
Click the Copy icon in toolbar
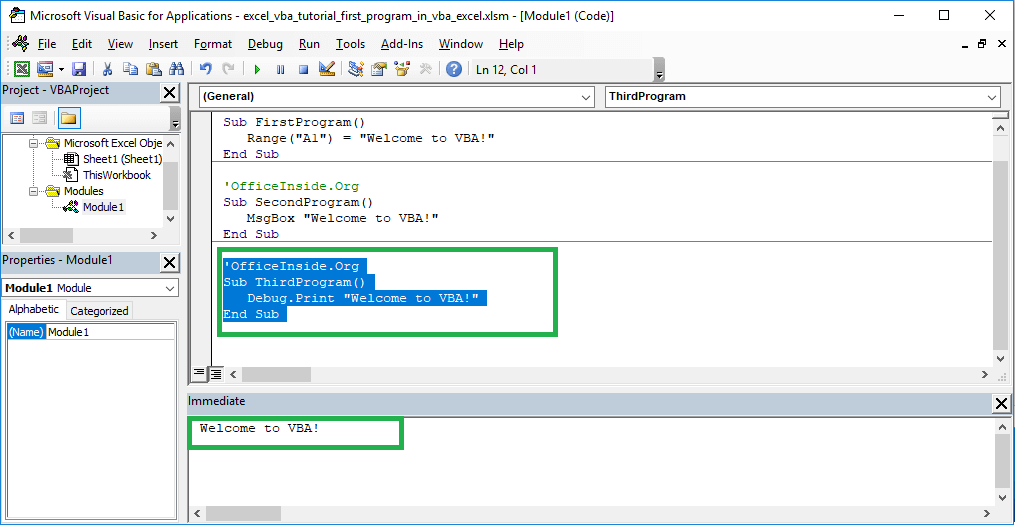click(x=131, y=69)
